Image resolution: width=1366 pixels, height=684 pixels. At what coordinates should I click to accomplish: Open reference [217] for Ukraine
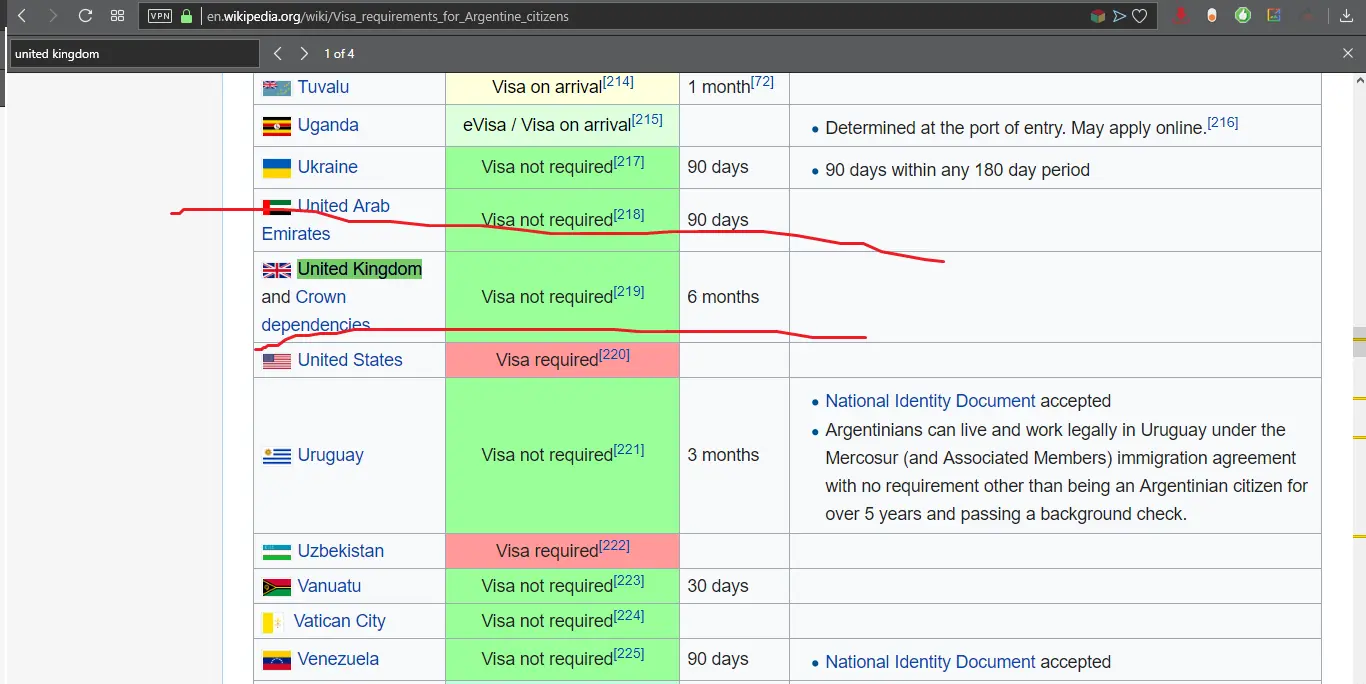(x=629, y=162)
